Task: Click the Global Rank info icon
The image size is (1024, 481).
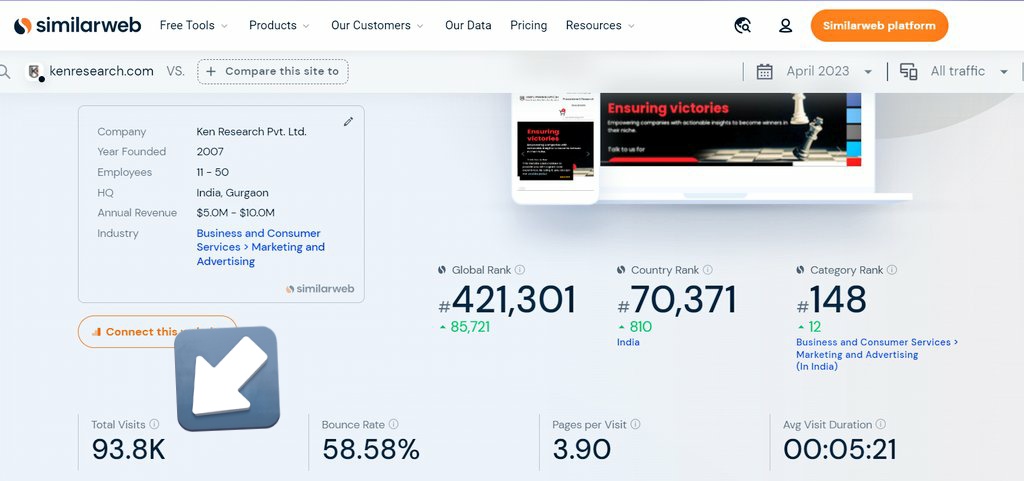Action: coord(520,270)
